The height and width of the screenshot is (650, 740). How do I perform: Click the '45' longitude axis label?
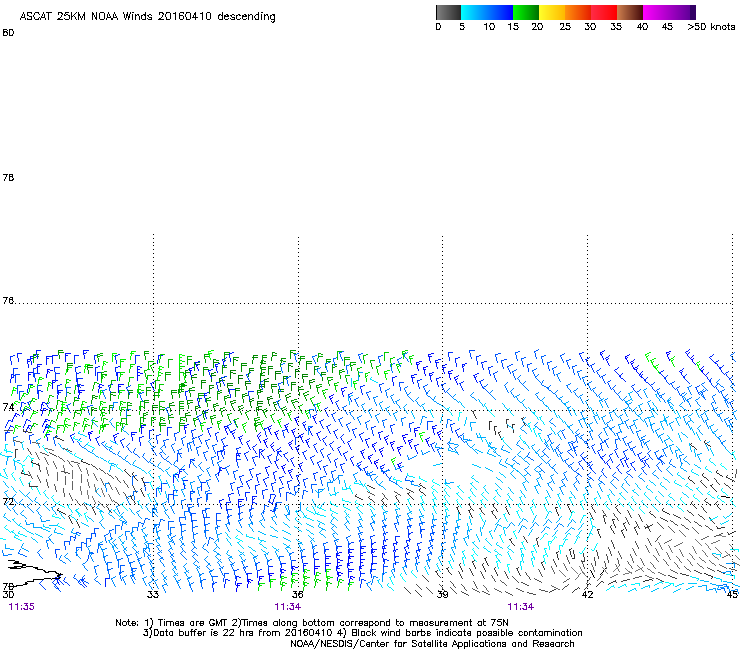point(732,594)
